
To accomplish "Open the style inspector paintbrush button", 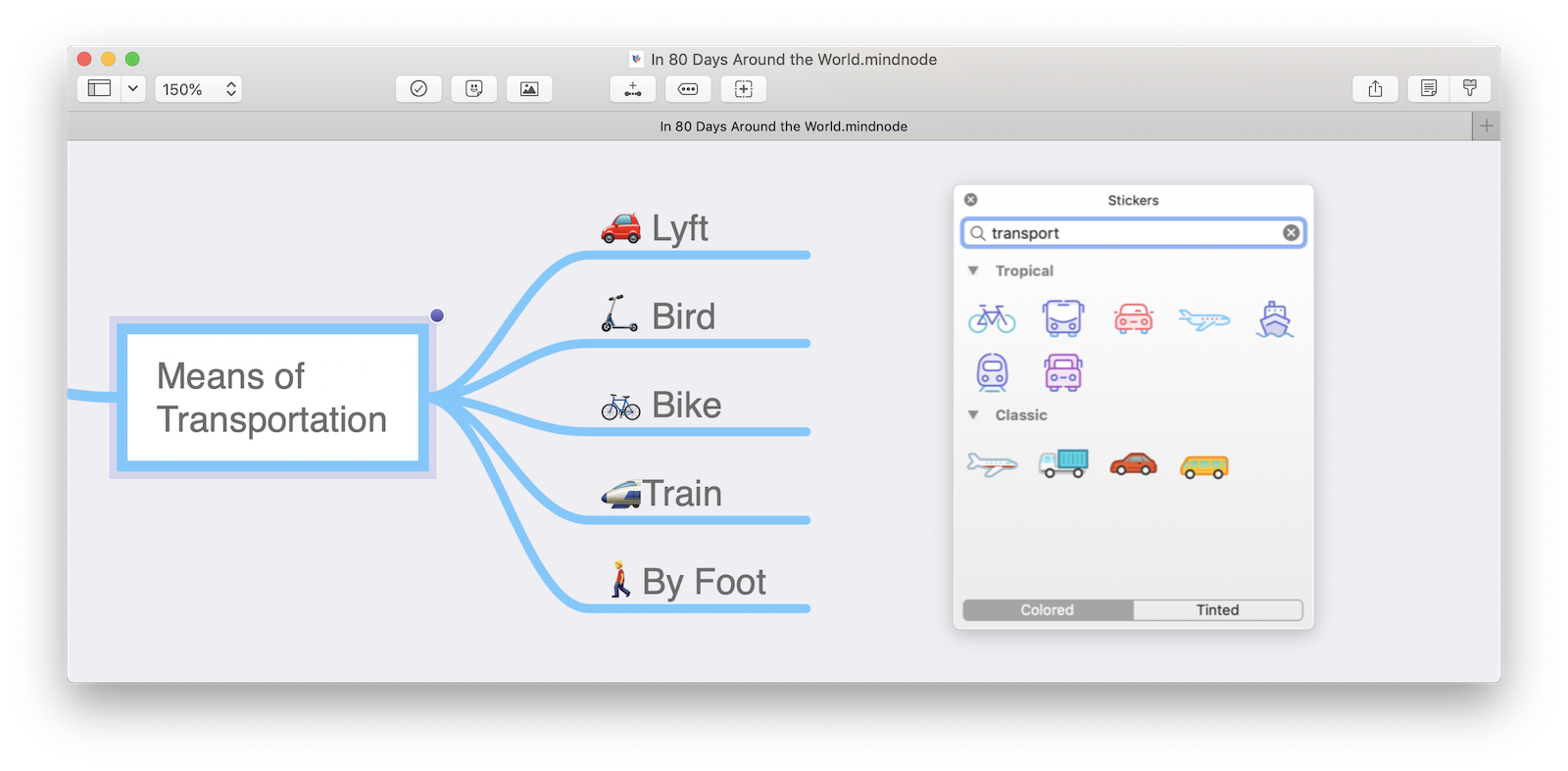I will pyautogui.click(x=1470, y=89).
